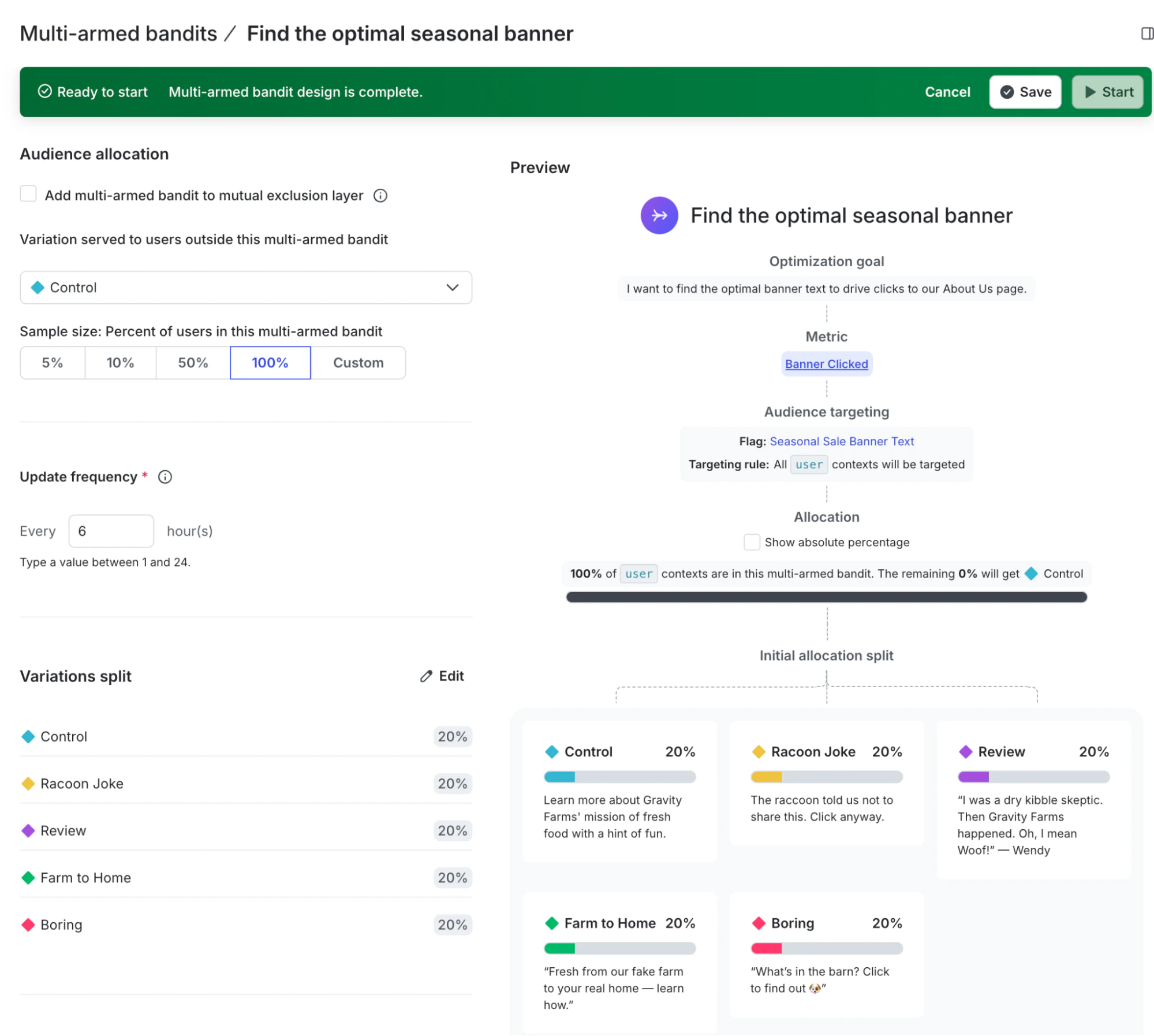Click the Ready to start checkmark icon
Image resolution: width=1154 pixels, height=1036 pixels.
pos(45,92)
